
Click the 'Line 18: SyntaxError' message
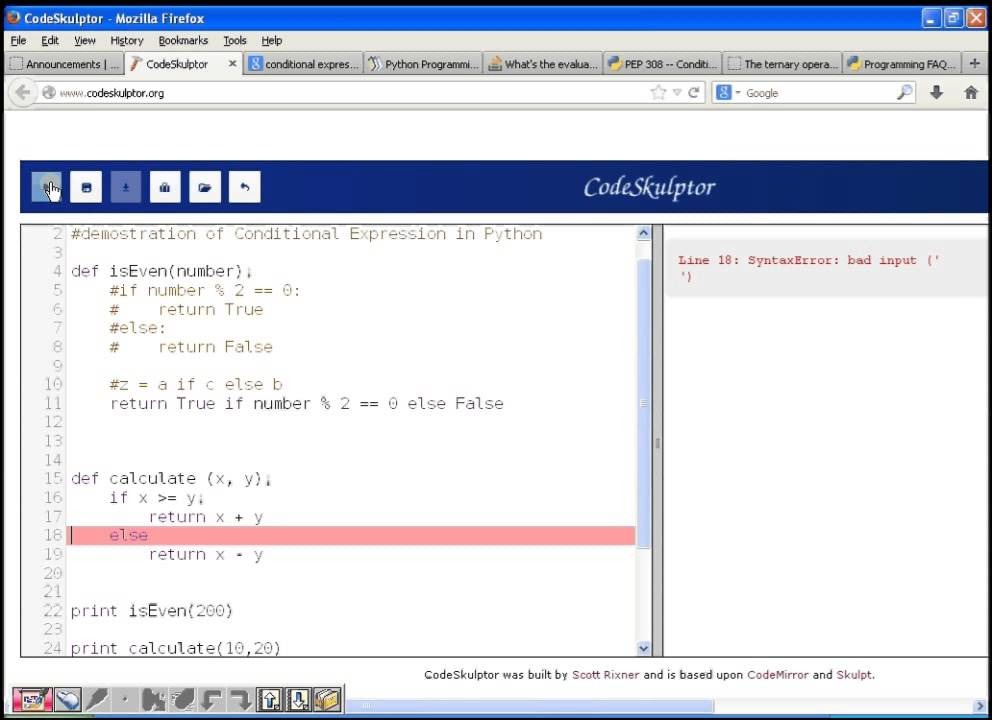pos(809,268)
